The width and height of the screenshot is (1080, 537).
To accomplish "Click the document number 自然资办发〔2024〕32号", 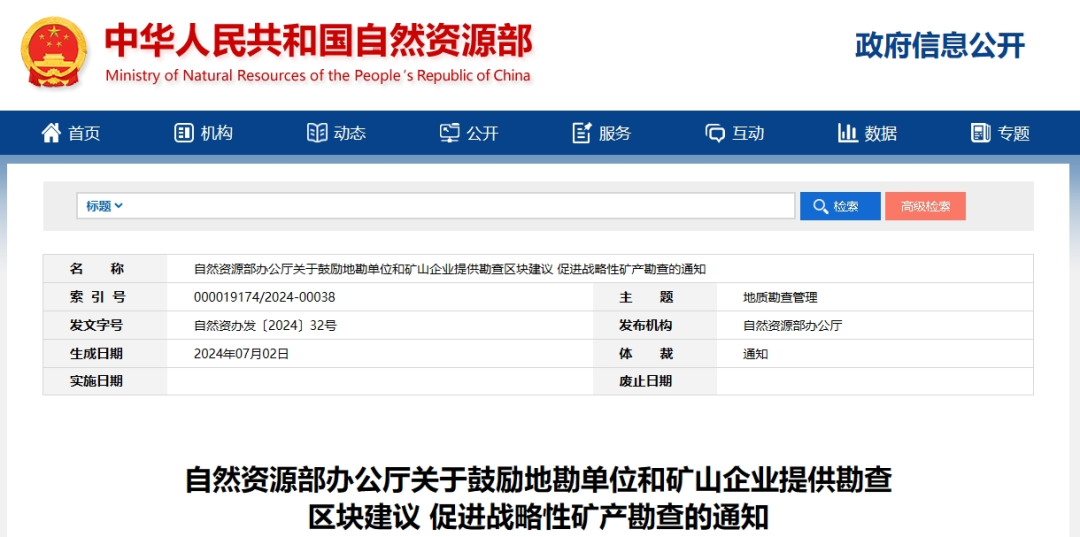I will [x=265, y=325].
